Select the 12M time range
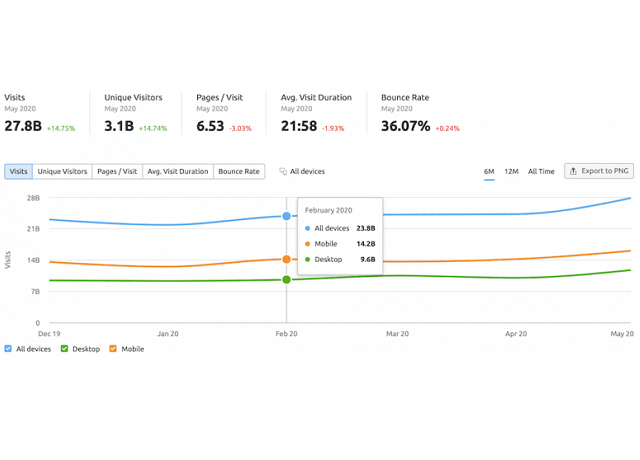 click(511, 172)
